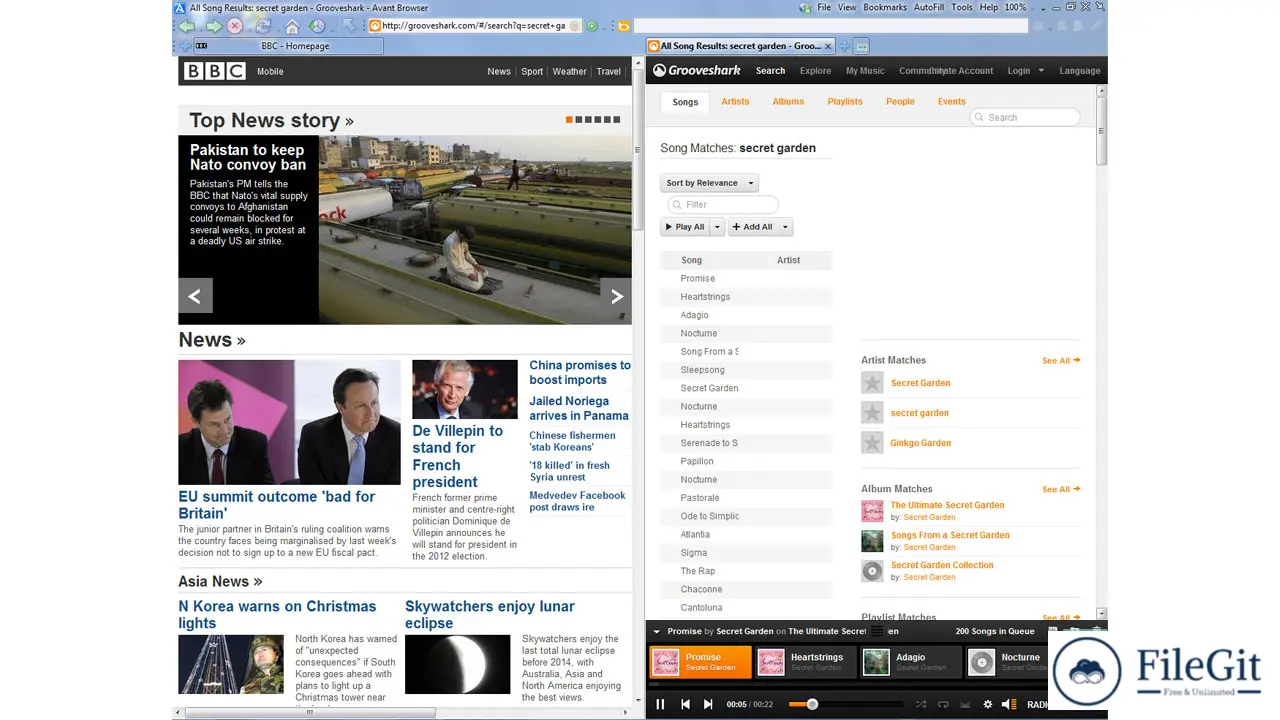Open a new tab with the plus icon
The width and height of the screenshot is (1280, 720).
[844, 46]
